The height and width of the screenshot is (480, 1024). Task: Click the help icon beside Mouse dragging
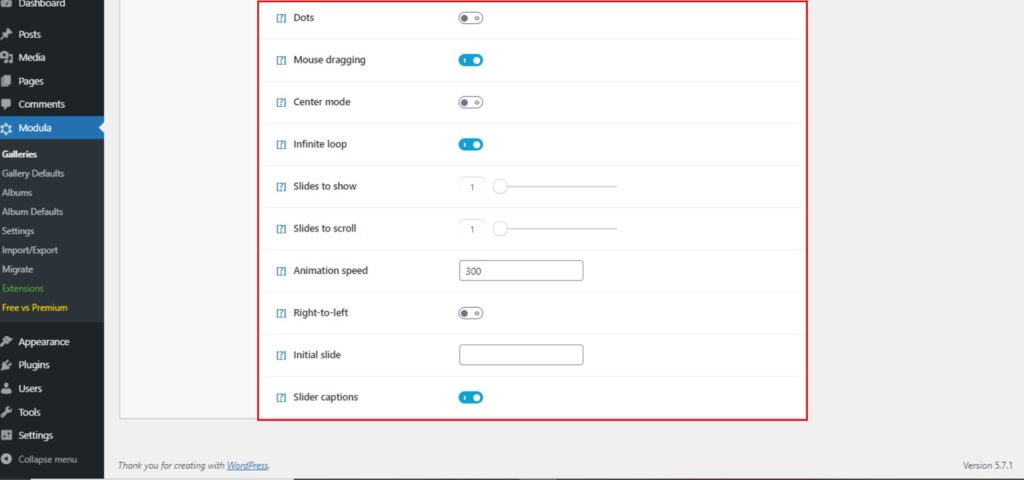281,60
